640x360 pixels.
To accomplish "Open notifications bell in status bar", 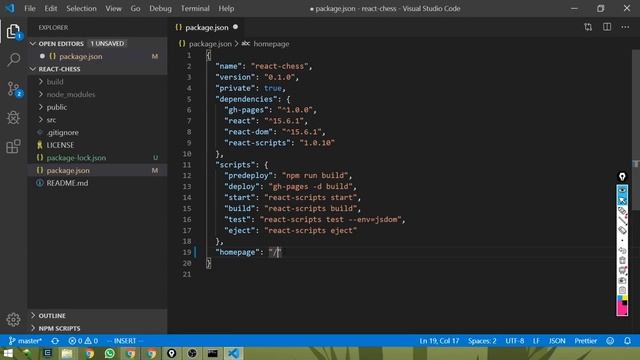I will coord(627,341).
